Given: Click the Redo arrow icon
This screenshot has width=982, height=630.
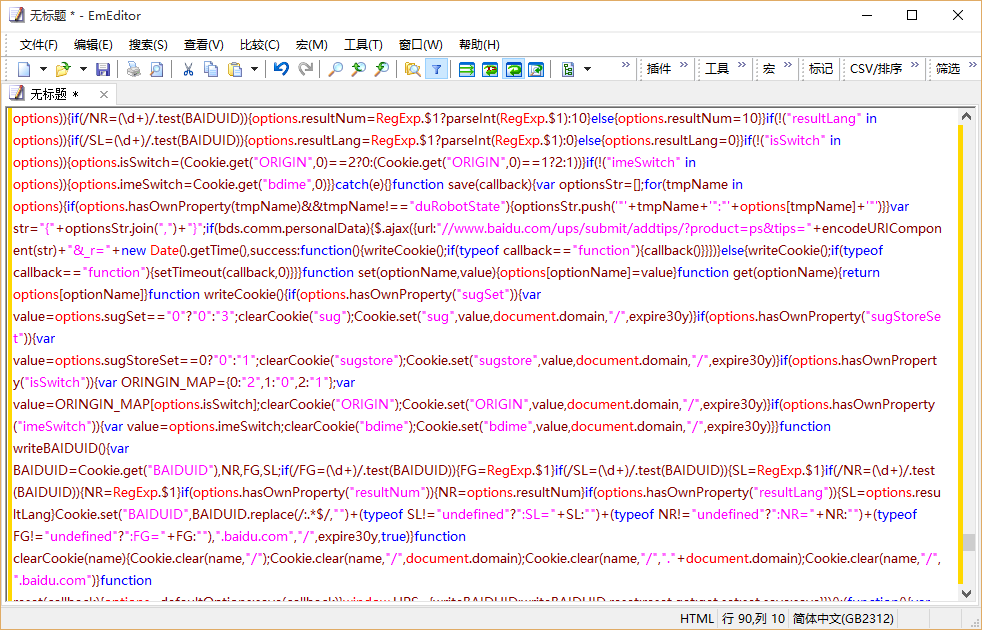Looking at the screenshot, I should [x=305, y=69].
